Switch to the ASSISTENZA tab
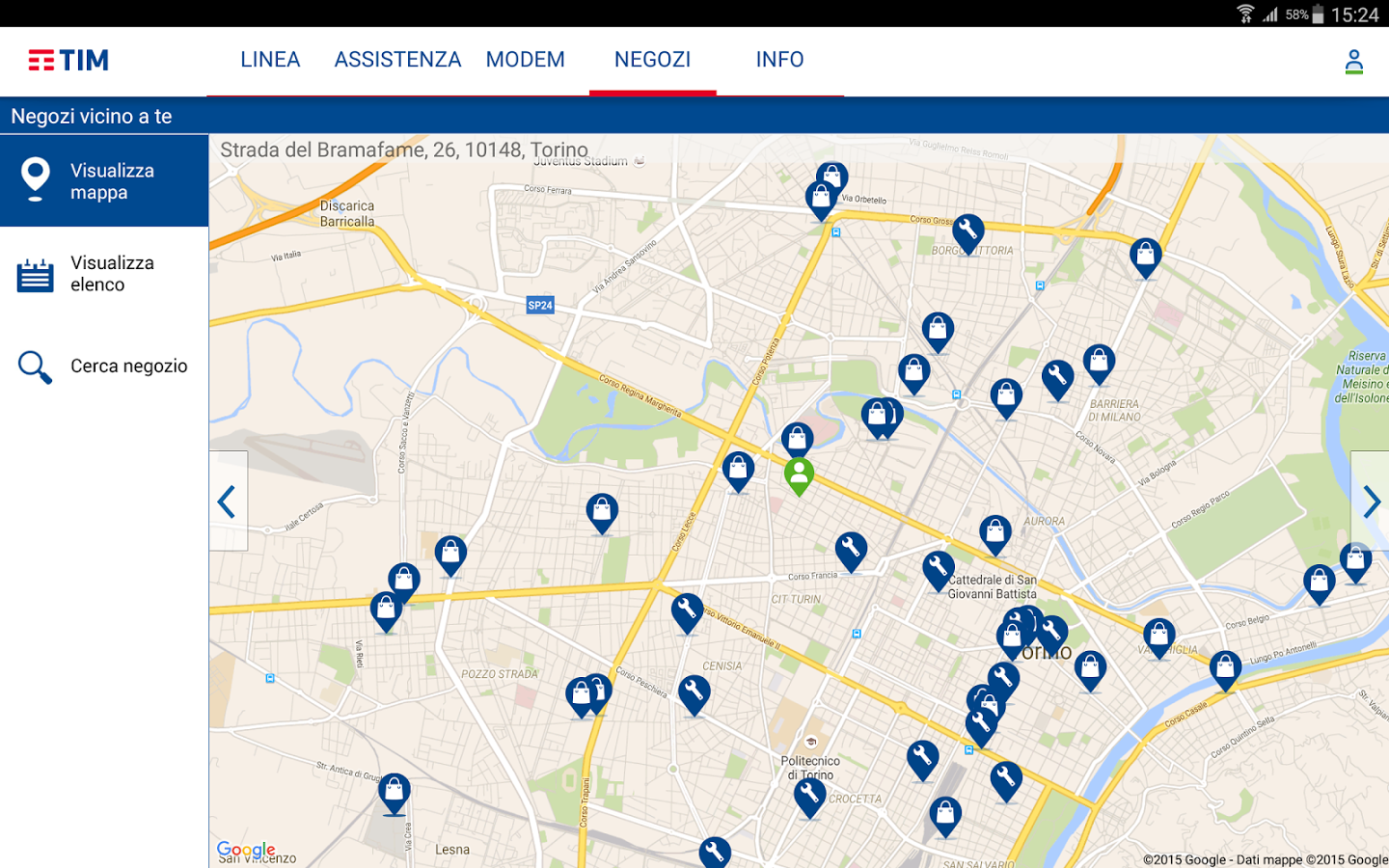Screen dimensions: 1389x868 [x=397, y=60]
